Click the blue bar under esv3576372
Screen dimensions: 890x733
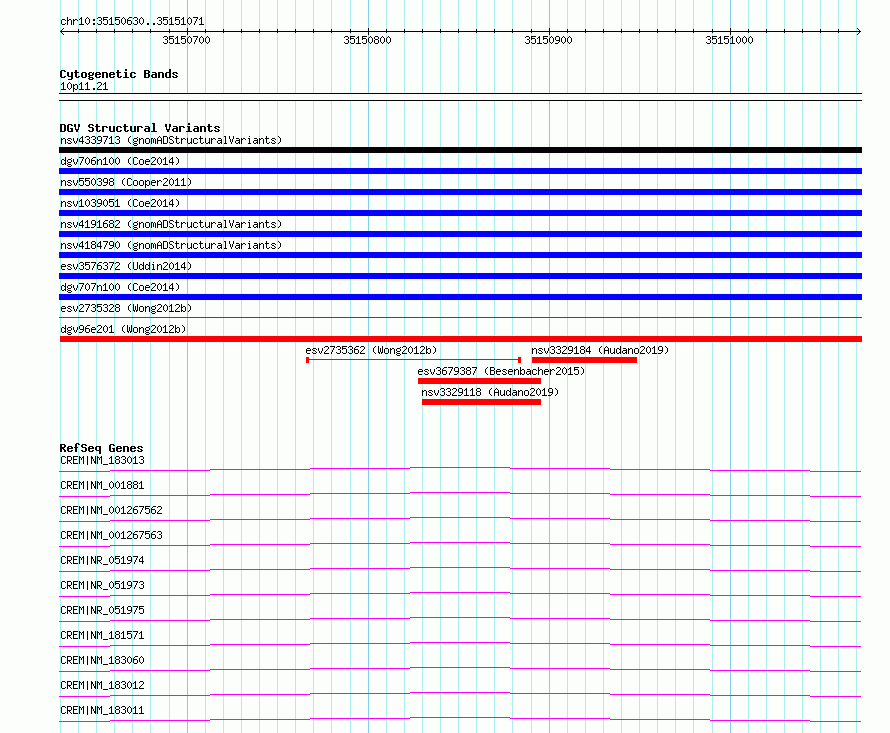coord(460,276)
